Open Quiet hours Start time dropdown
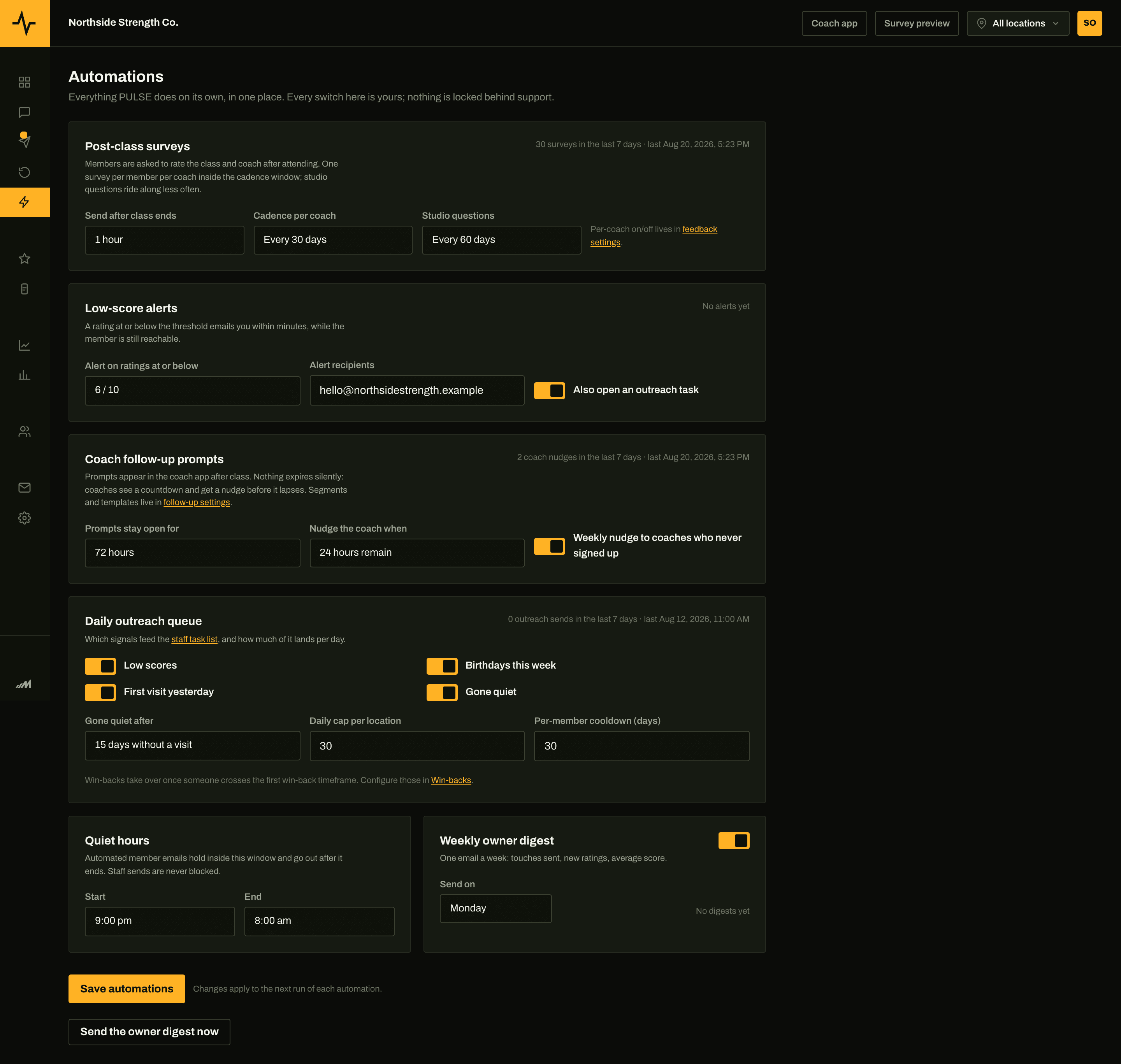 point(160,921)
